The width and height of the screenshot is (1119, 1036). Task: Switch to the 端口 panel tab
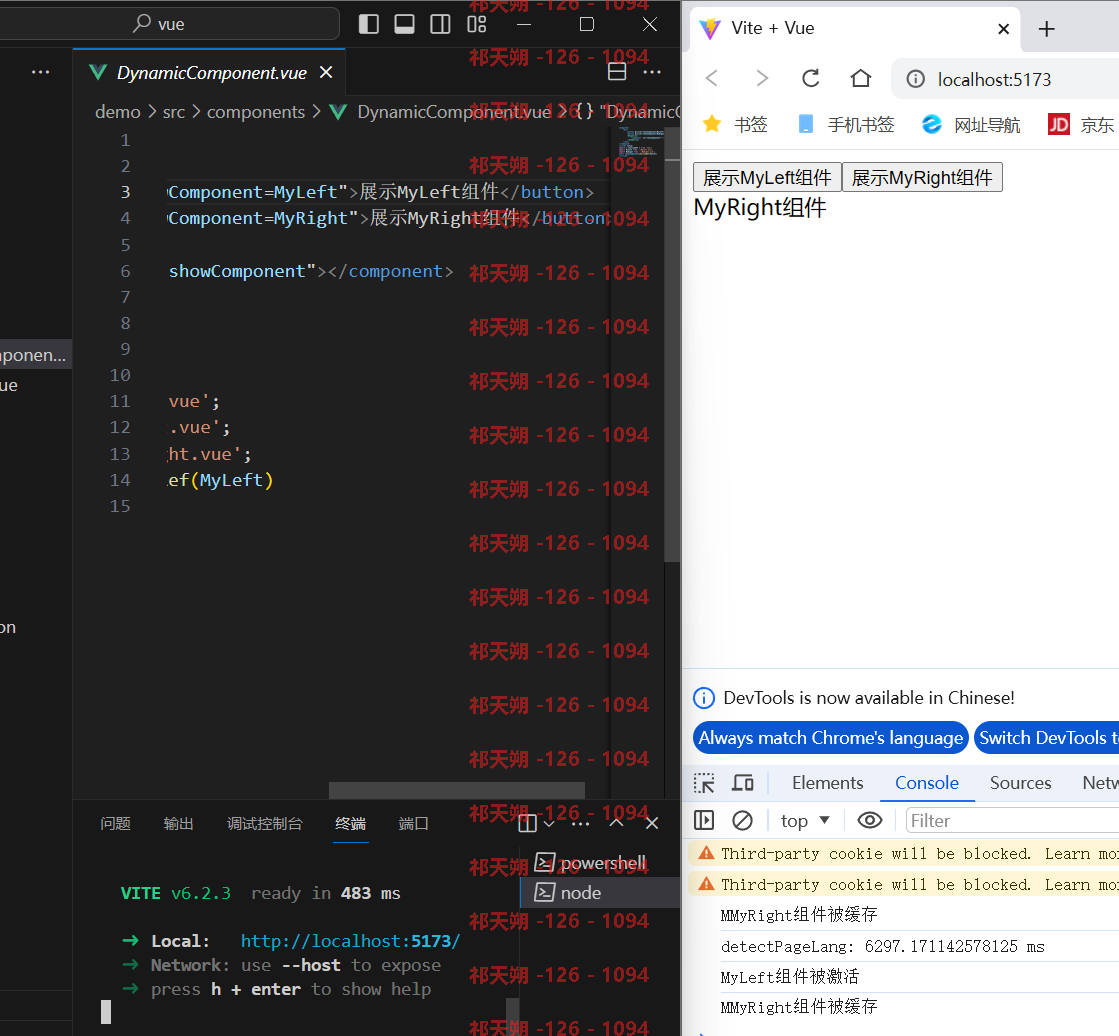[413, 823]
